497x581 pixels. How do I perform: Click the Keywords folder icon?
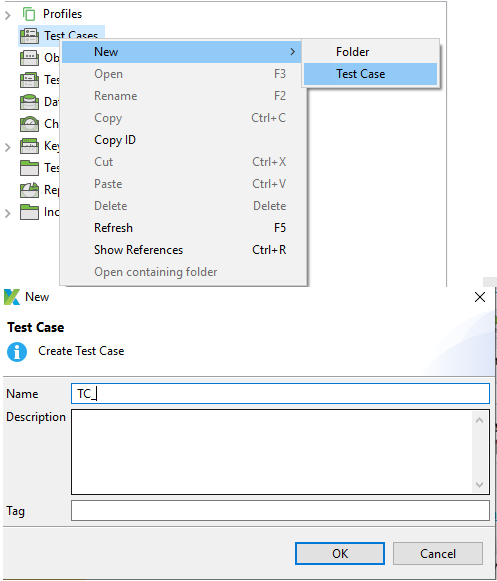coord(29,146)
